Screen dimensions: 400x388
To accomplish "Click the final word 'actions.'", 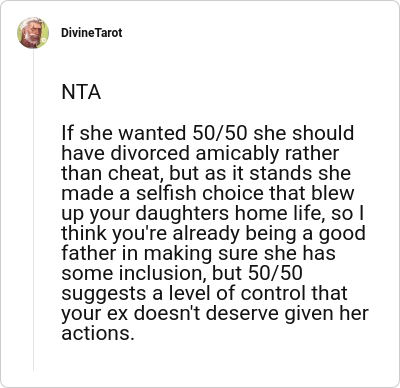I will tap(98, 333).
